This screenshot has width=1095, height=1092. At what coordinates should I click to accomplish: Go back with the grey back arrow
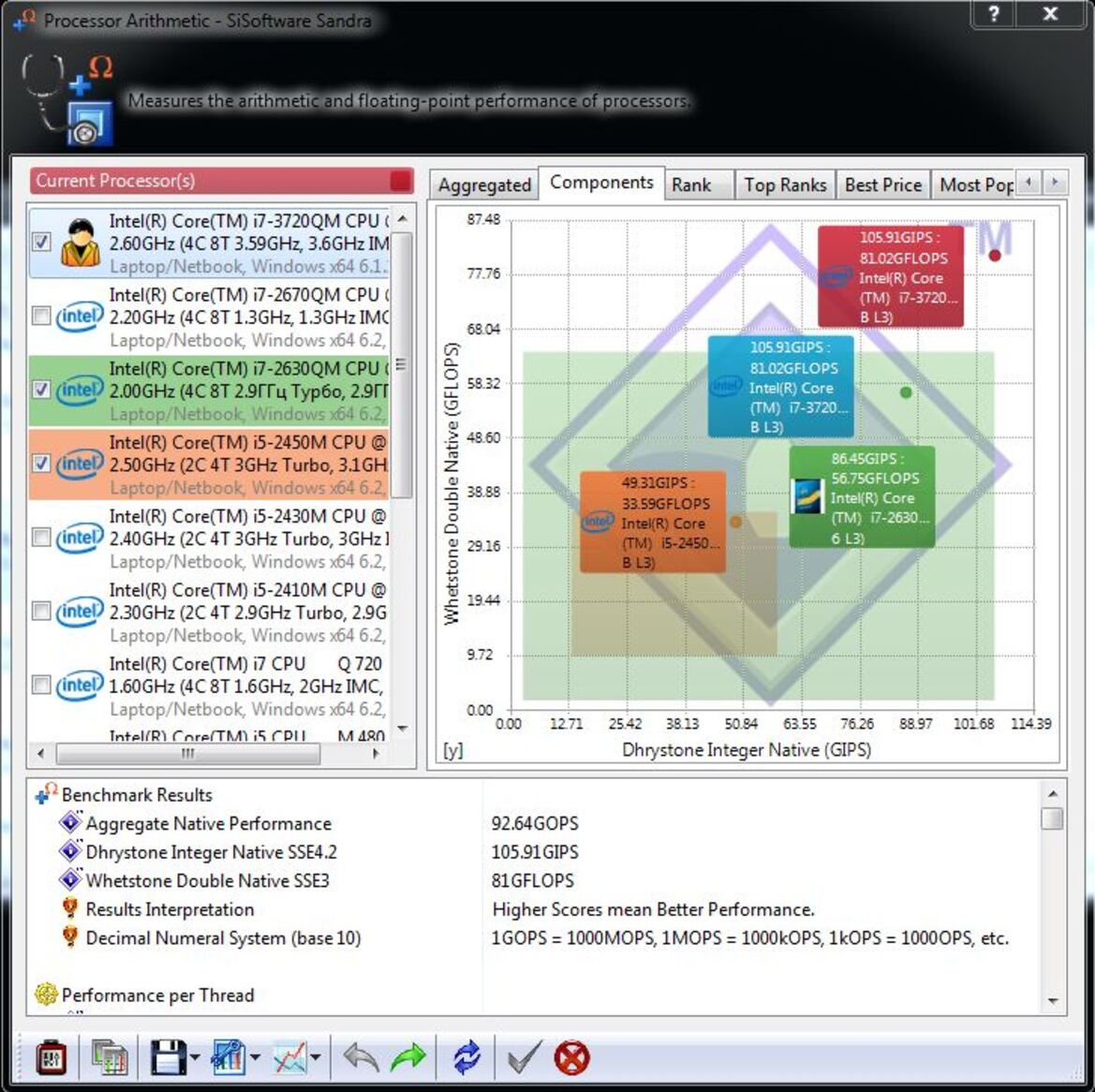pos(361,1057)
